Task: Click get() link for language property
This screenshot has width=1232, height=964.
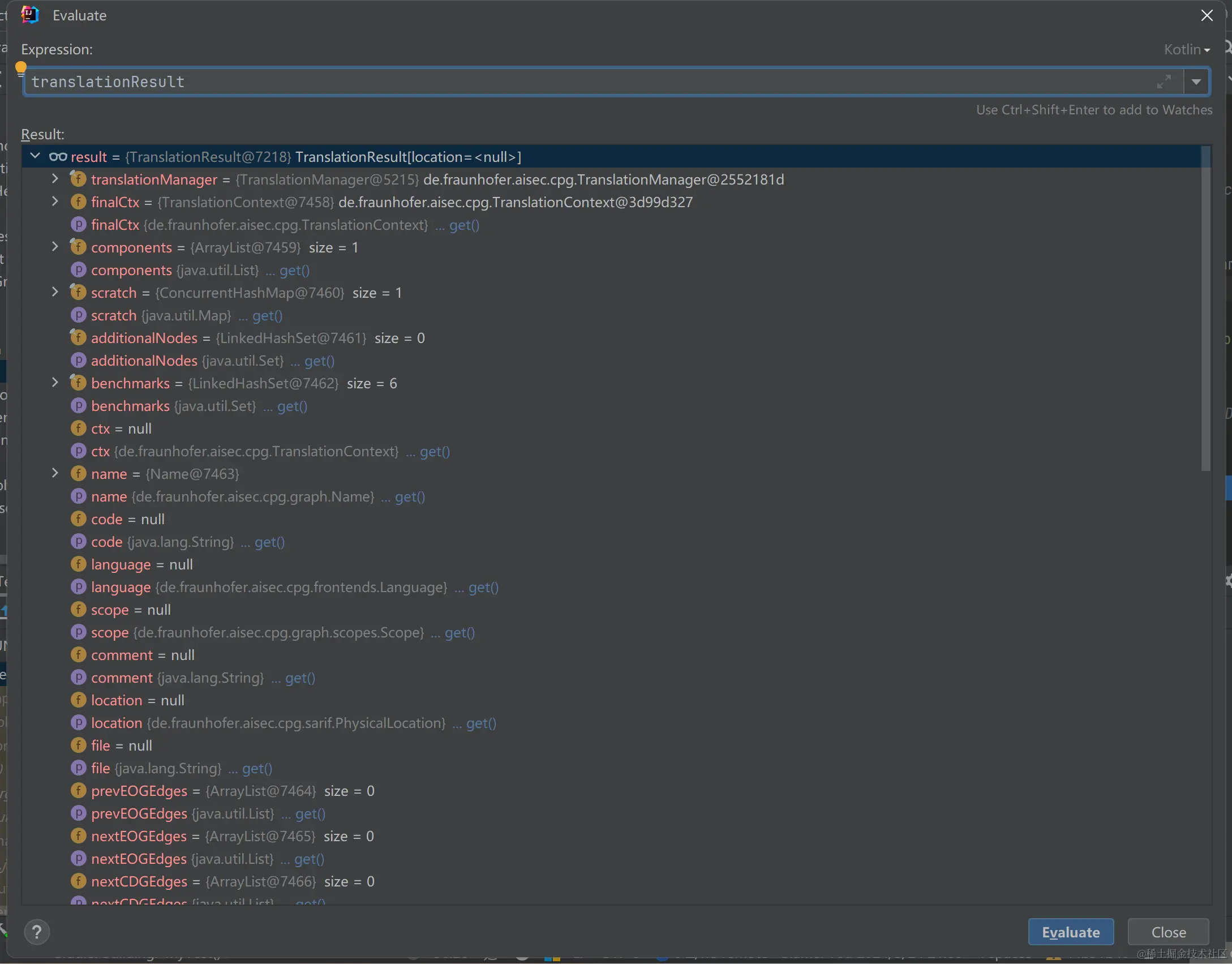Action: [483, 587]
